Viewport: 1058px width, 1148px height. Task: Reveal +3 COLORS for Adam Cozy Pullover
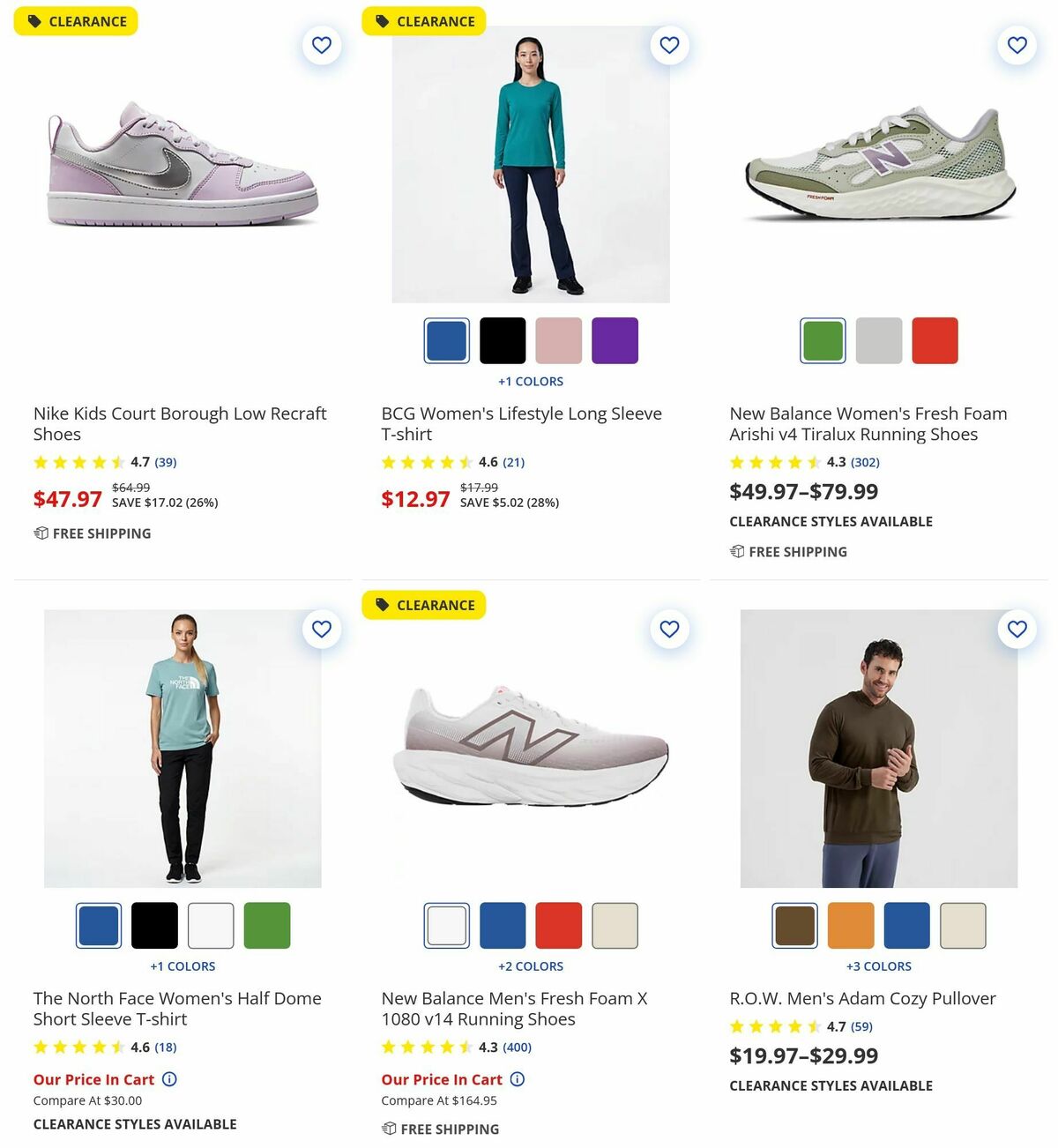coord(877,965)
